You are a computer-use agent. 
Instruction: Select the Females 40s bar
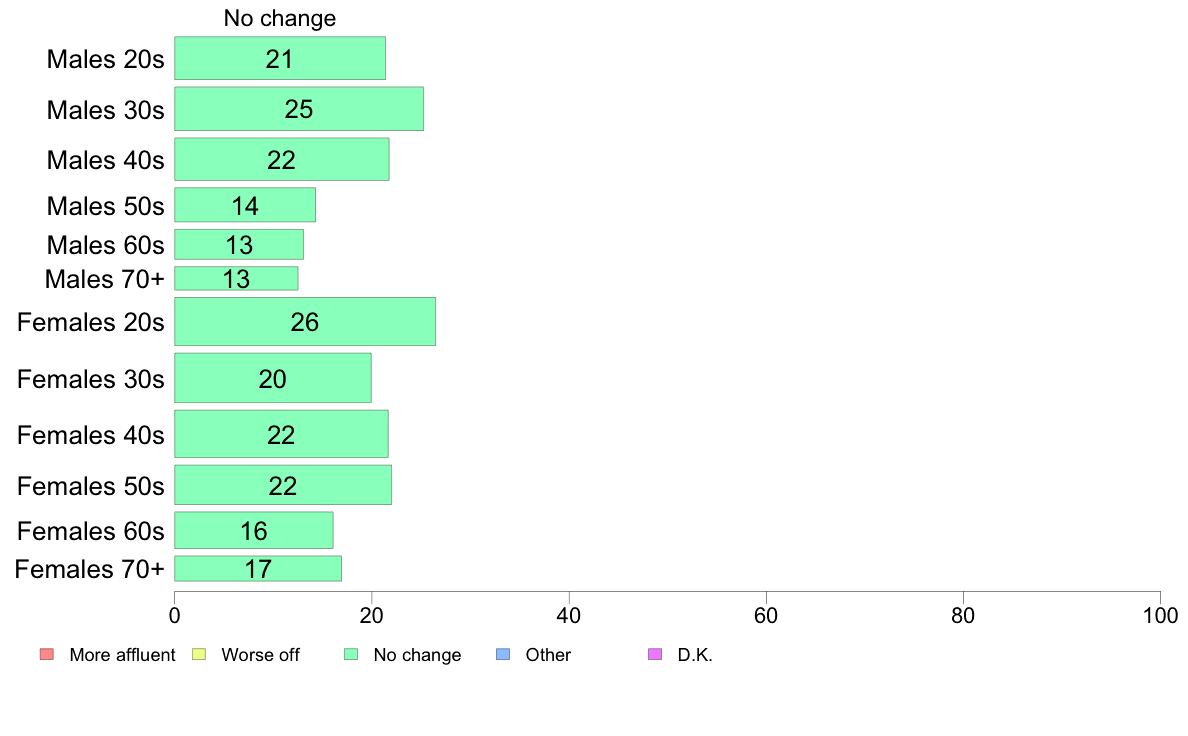coord(281,434)
